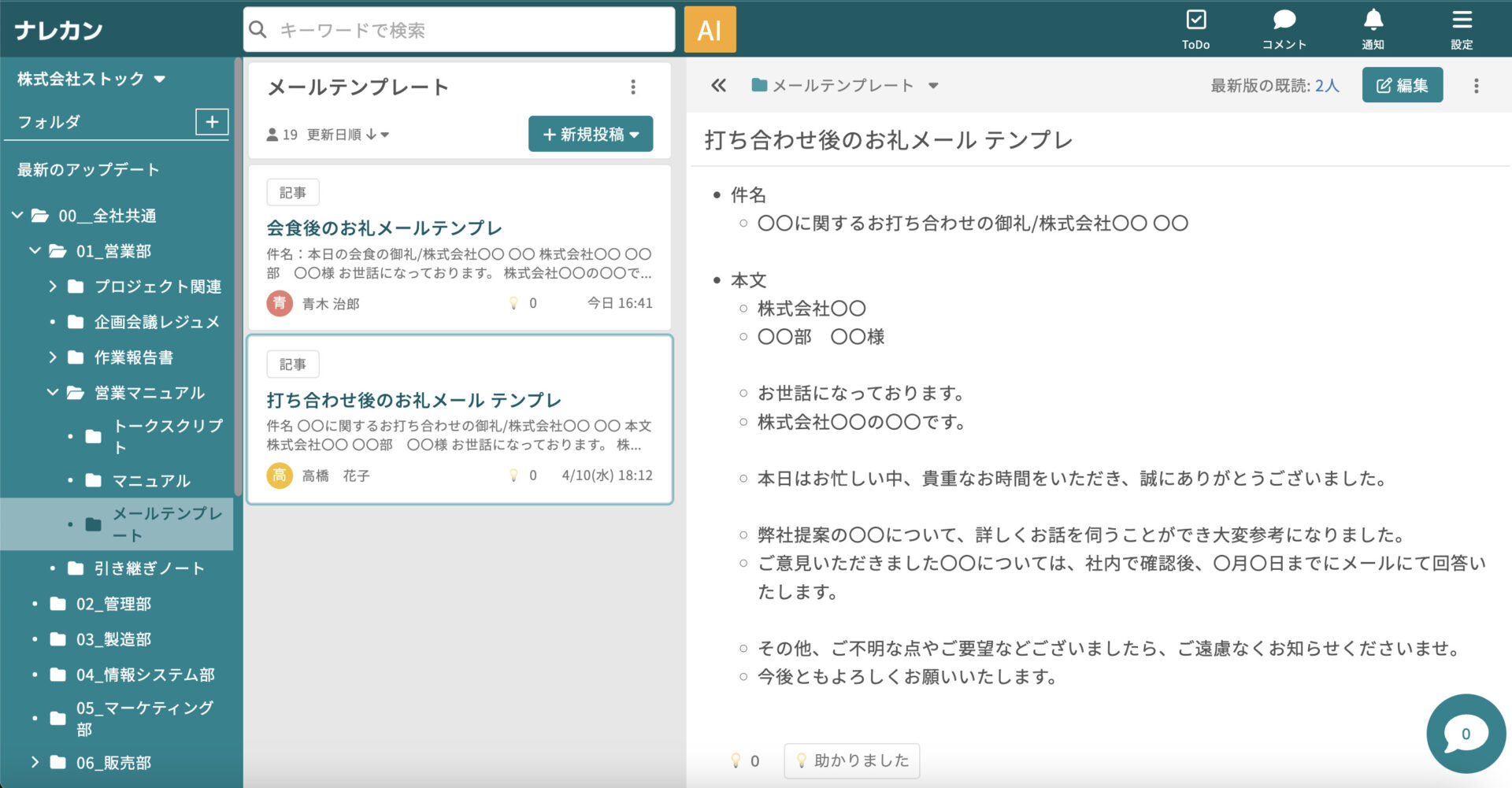Screen dimensions: 1512x788
Task: Open 打ち合わせ後のお礼メール テンプレ card title
Action: [414, 400]
